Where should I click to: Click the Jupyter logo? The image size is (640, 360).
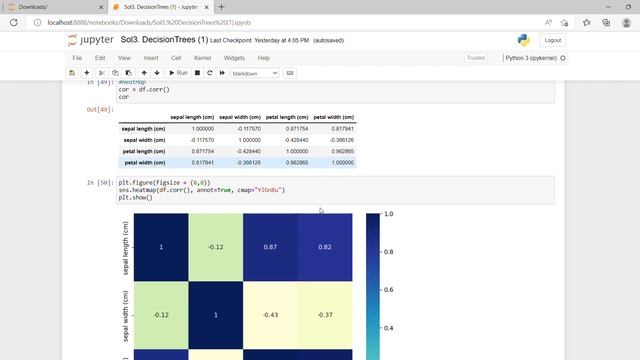click(91, 40)
